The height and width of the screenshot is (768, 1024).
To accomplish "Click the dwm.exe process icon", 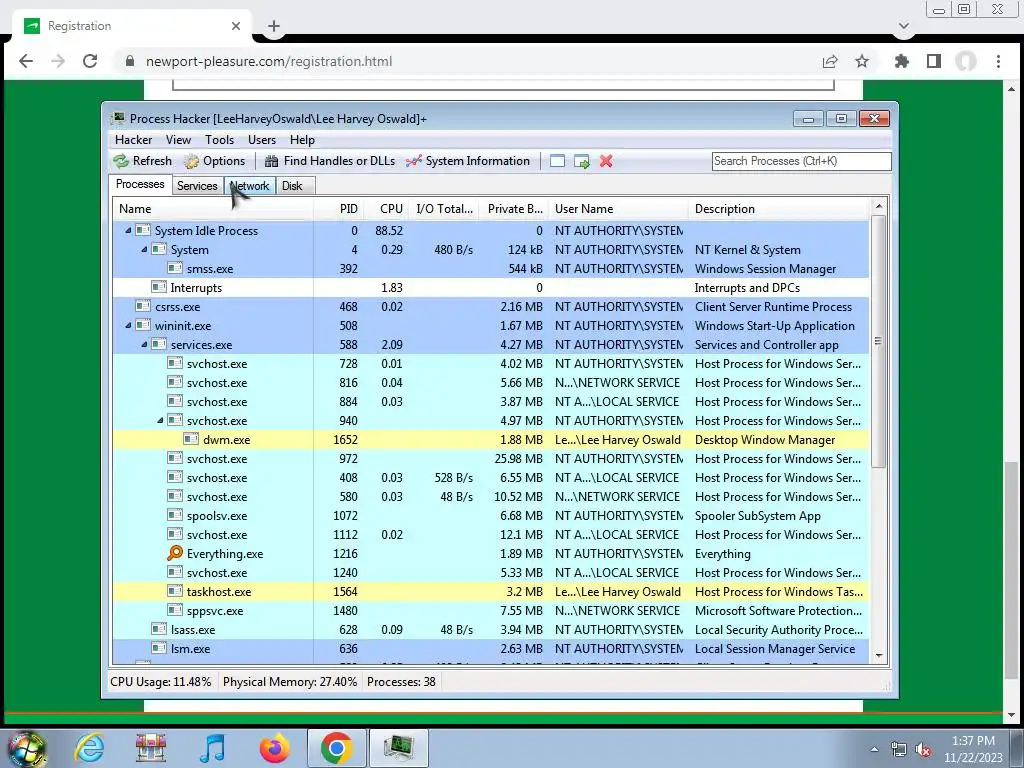I will point(191,440).
